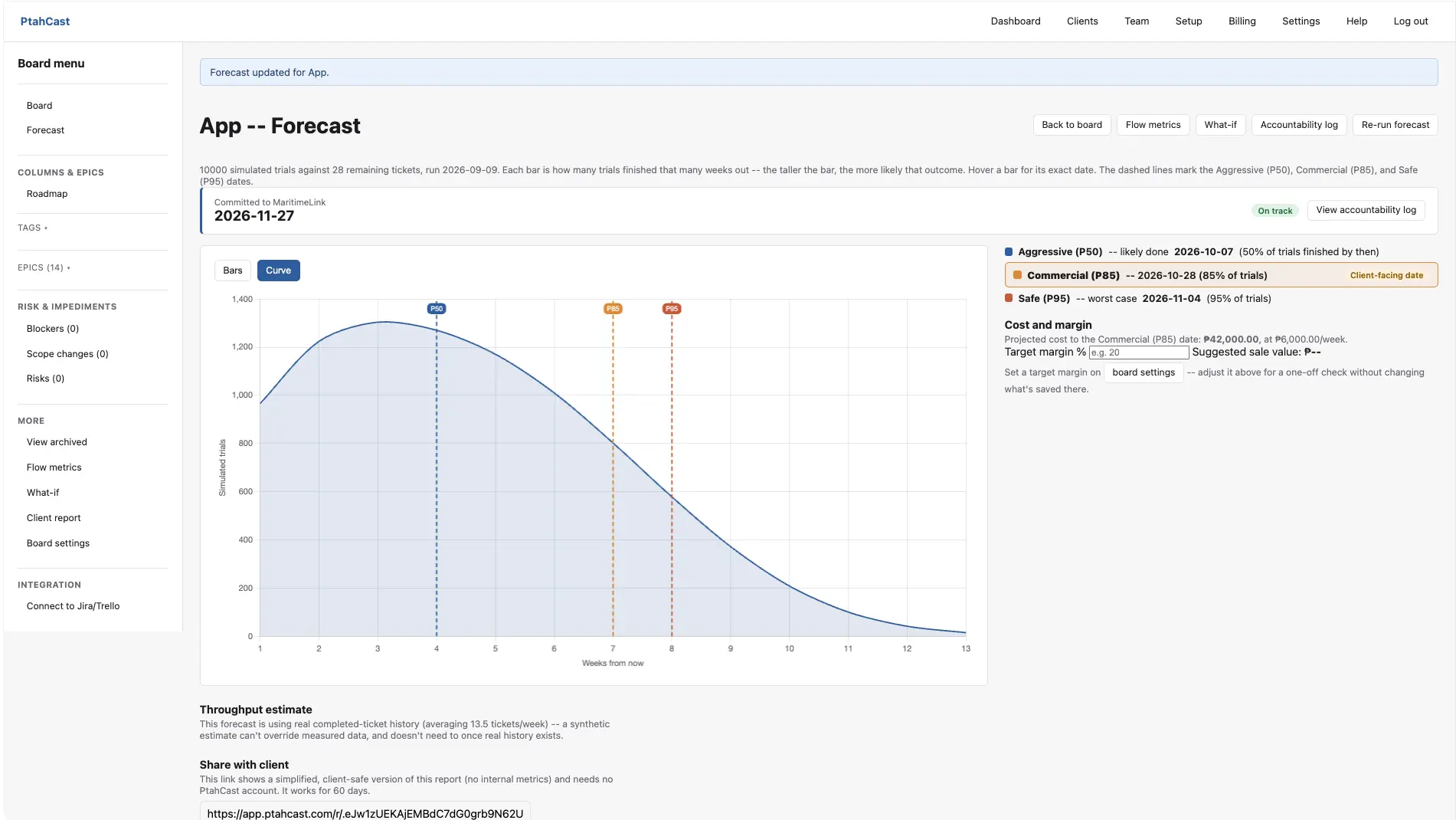Open Setup in top navigation
Screen dimensions: 1456x820
pos(1188,21)
